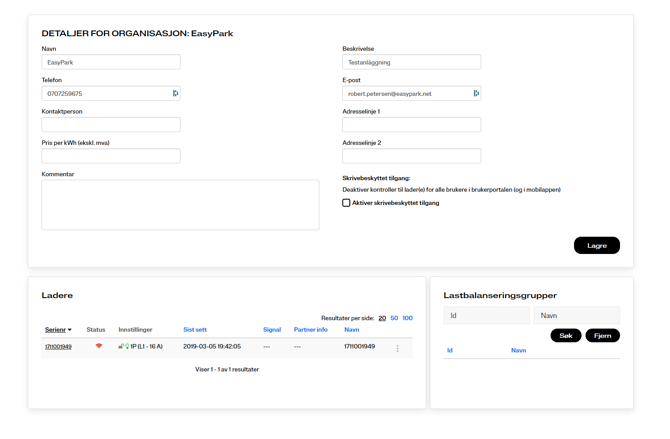The width and height of the screenshot is (670, 439).
Task: Click into the Kommentar text area
Action: click(x=180, y=205)
